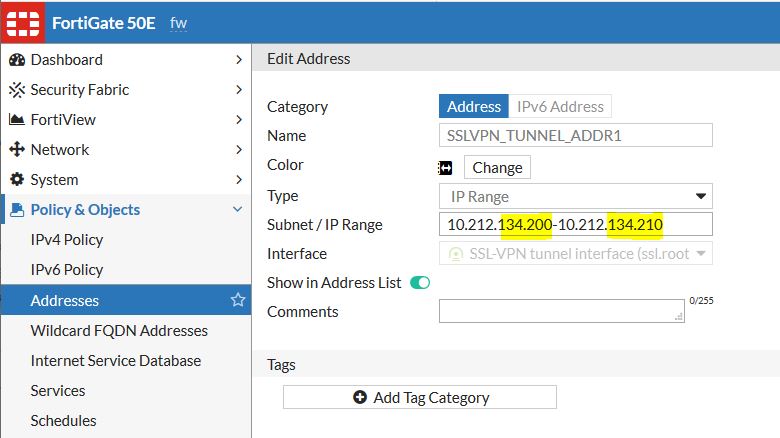Toggle the Addresses favorite star
This screenshot has width=780, height=438.
pos(238,300)
